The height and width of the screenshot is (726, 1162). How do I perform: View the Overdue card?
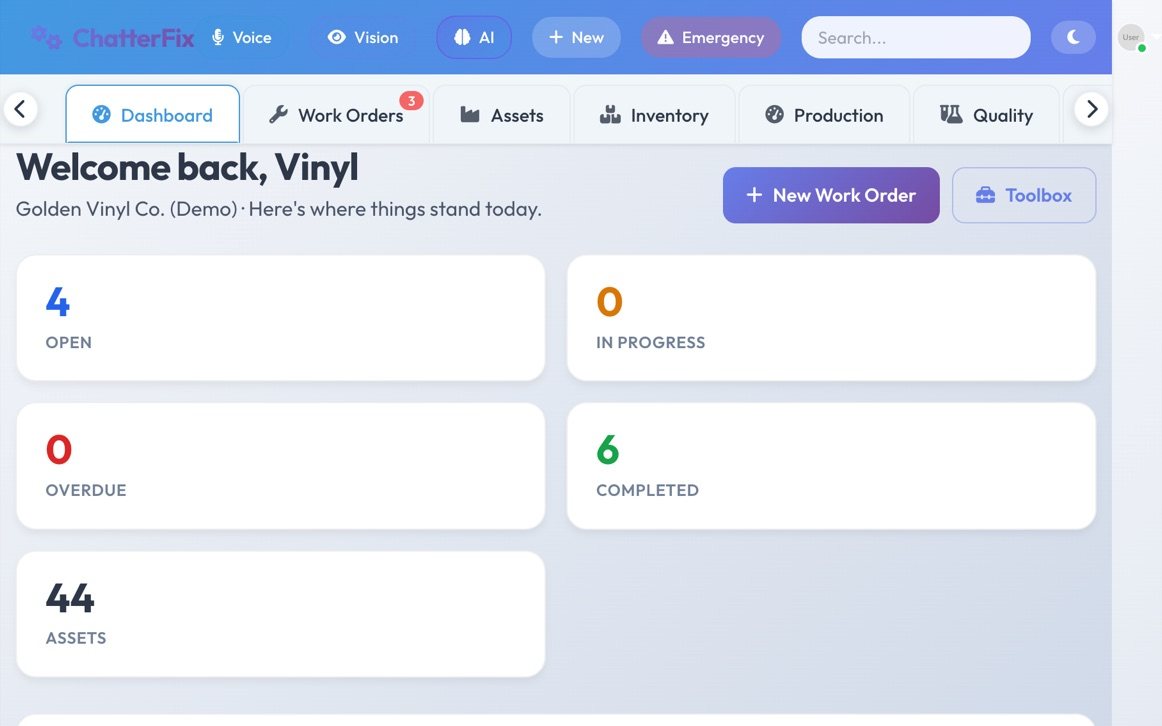[x=281, y=466]
